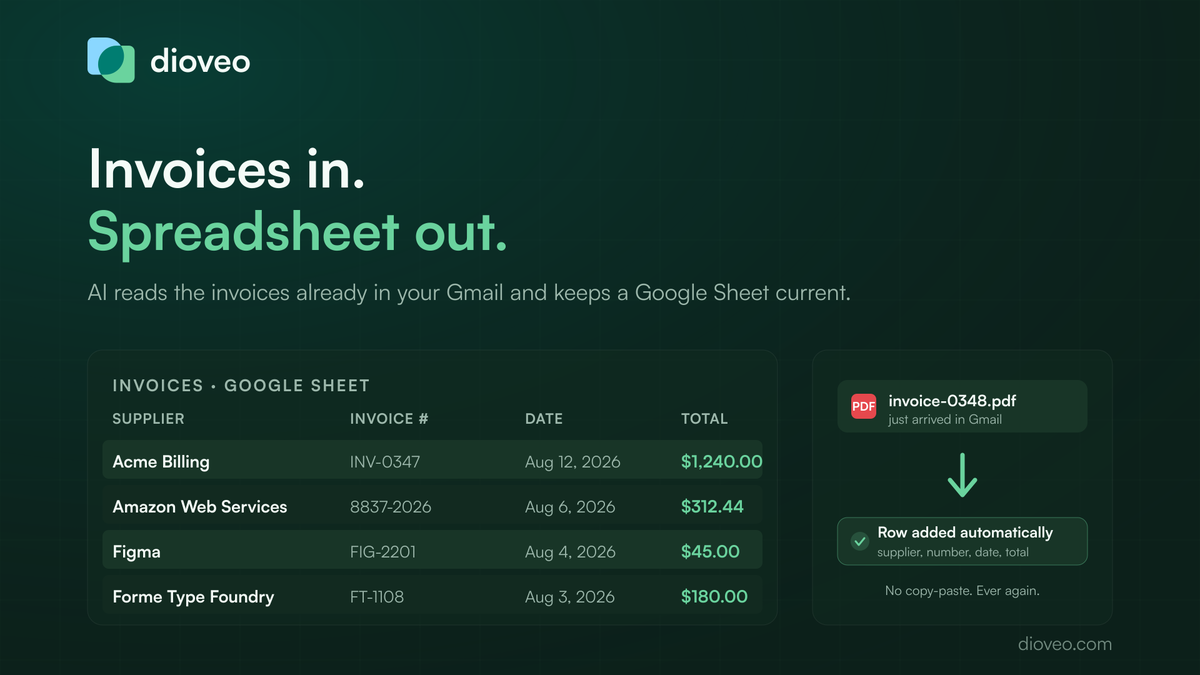The height and width of the screenshot is (675, 1200).
Task: Select the 8837-2026 invoice number cell
Action: click(x=390, y=507)
